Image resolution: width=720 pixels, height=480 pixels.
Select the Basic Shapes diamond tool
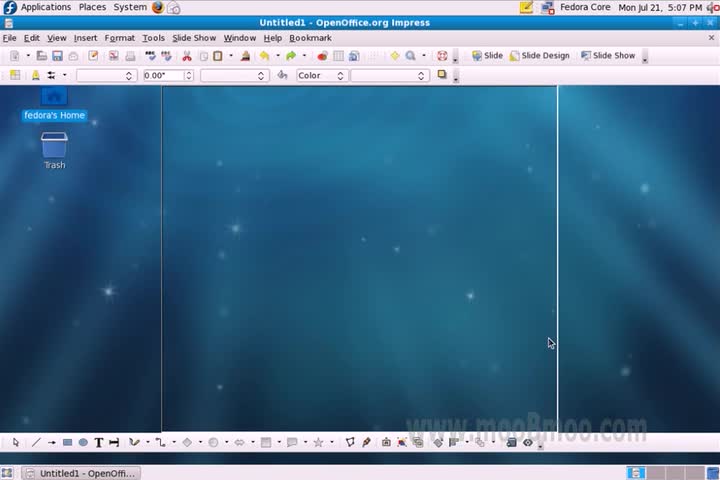pos(187,442)
